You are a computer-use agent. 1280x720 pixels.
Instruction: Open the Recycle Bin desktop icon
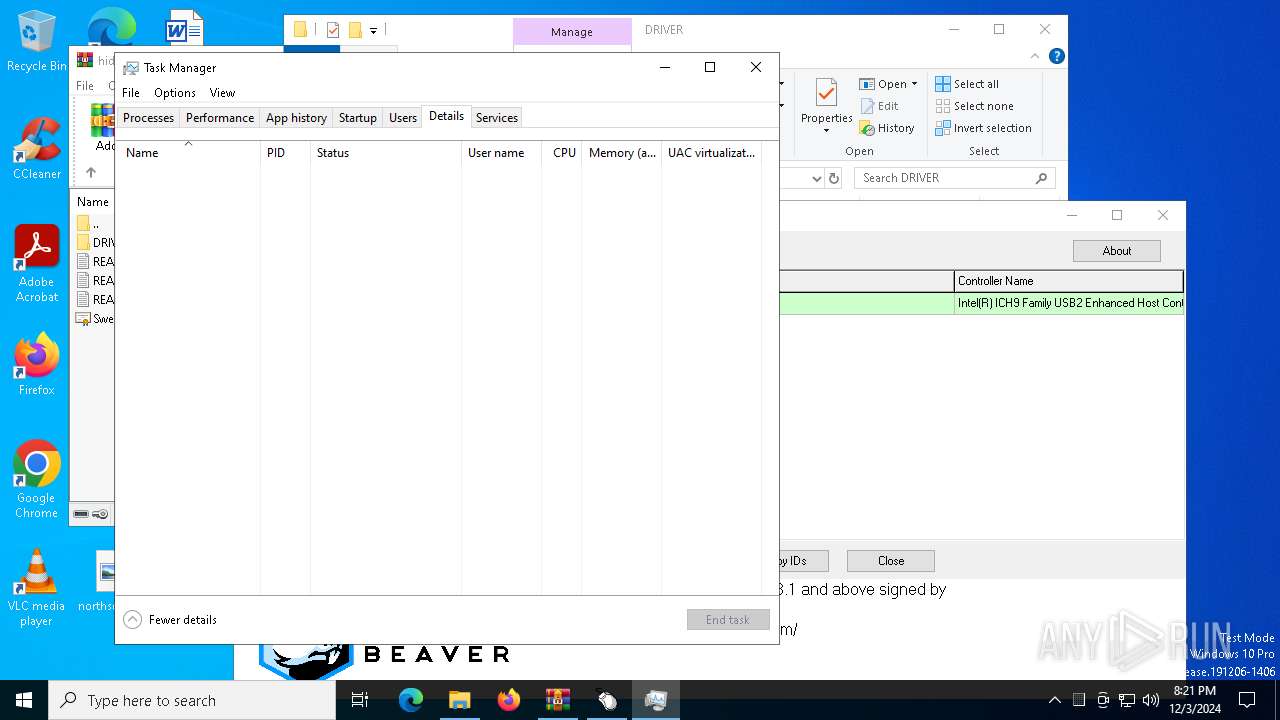point(36,42)
